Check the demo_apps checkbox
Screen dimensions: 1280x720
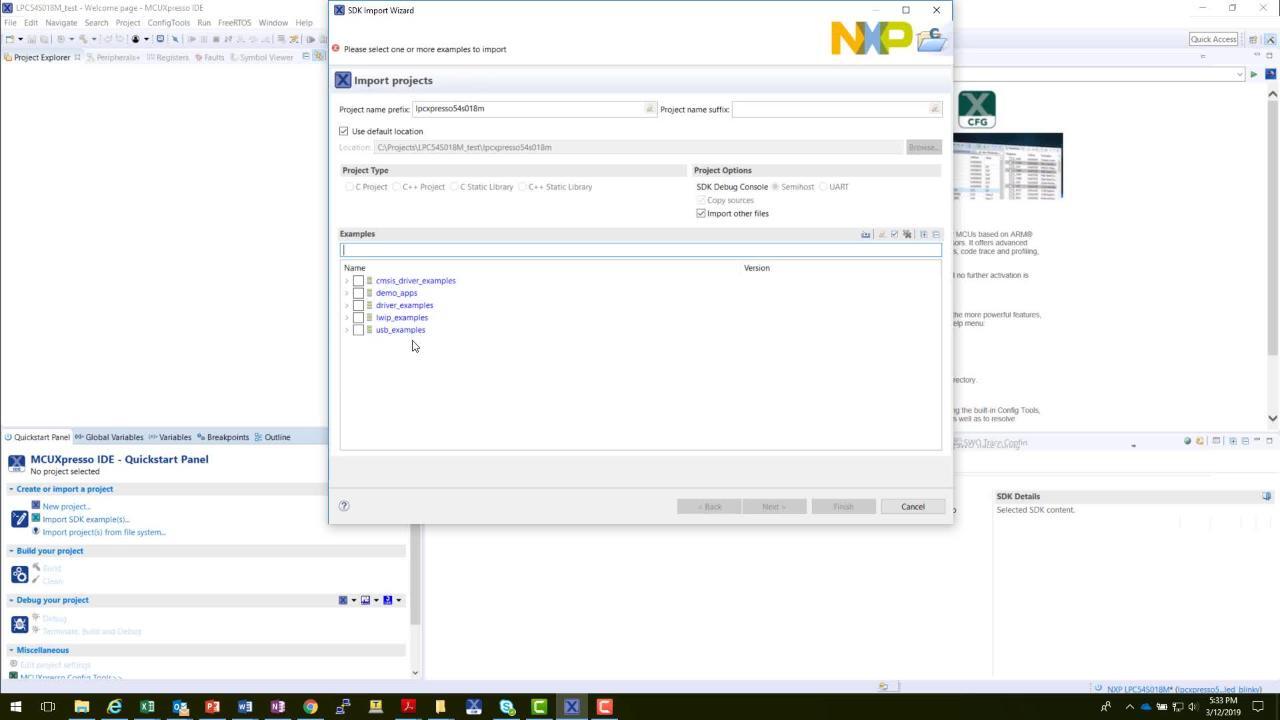tap(358, 293)
